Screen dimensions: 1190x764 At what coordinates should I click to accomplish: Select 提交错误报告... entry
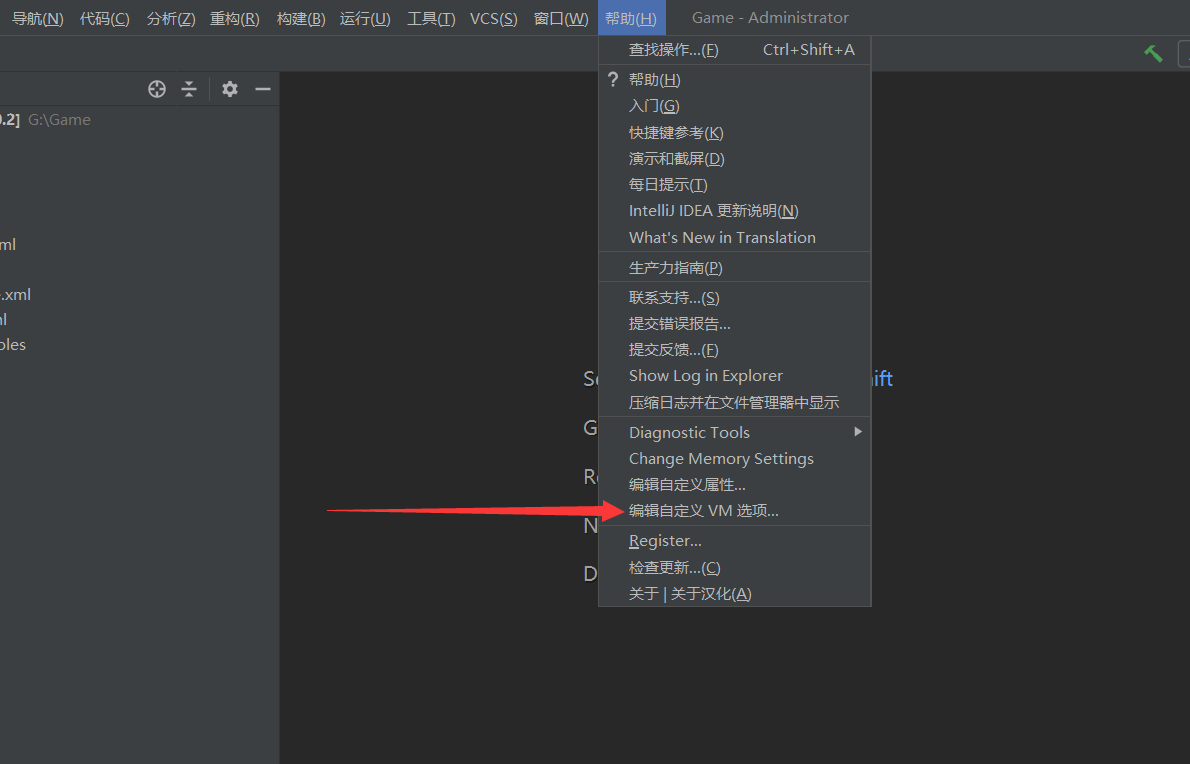tap(735, 324)
